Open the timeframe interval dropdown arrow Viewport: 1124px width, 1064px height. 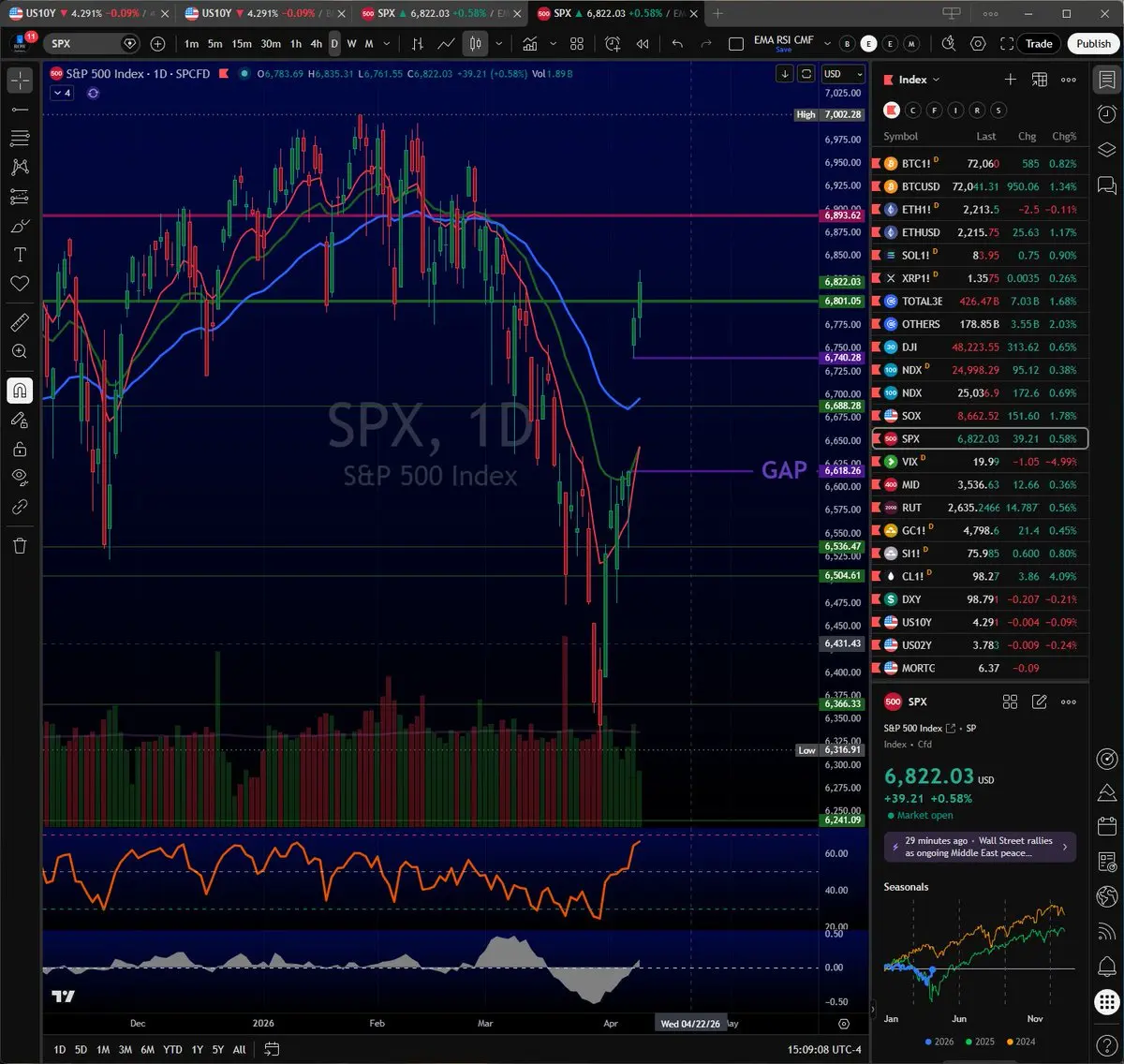pyautogui.click(x=387, y=43)
